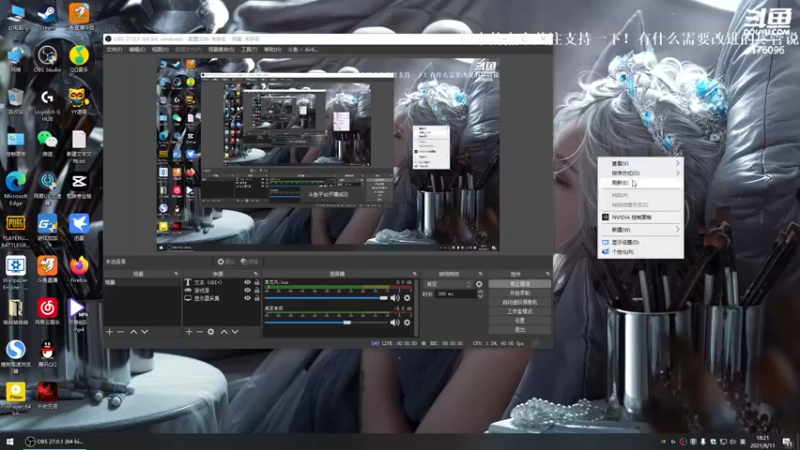Open OBS 编辑(E) menu
This screenshot has width=800, height=450.
[137, 49]
